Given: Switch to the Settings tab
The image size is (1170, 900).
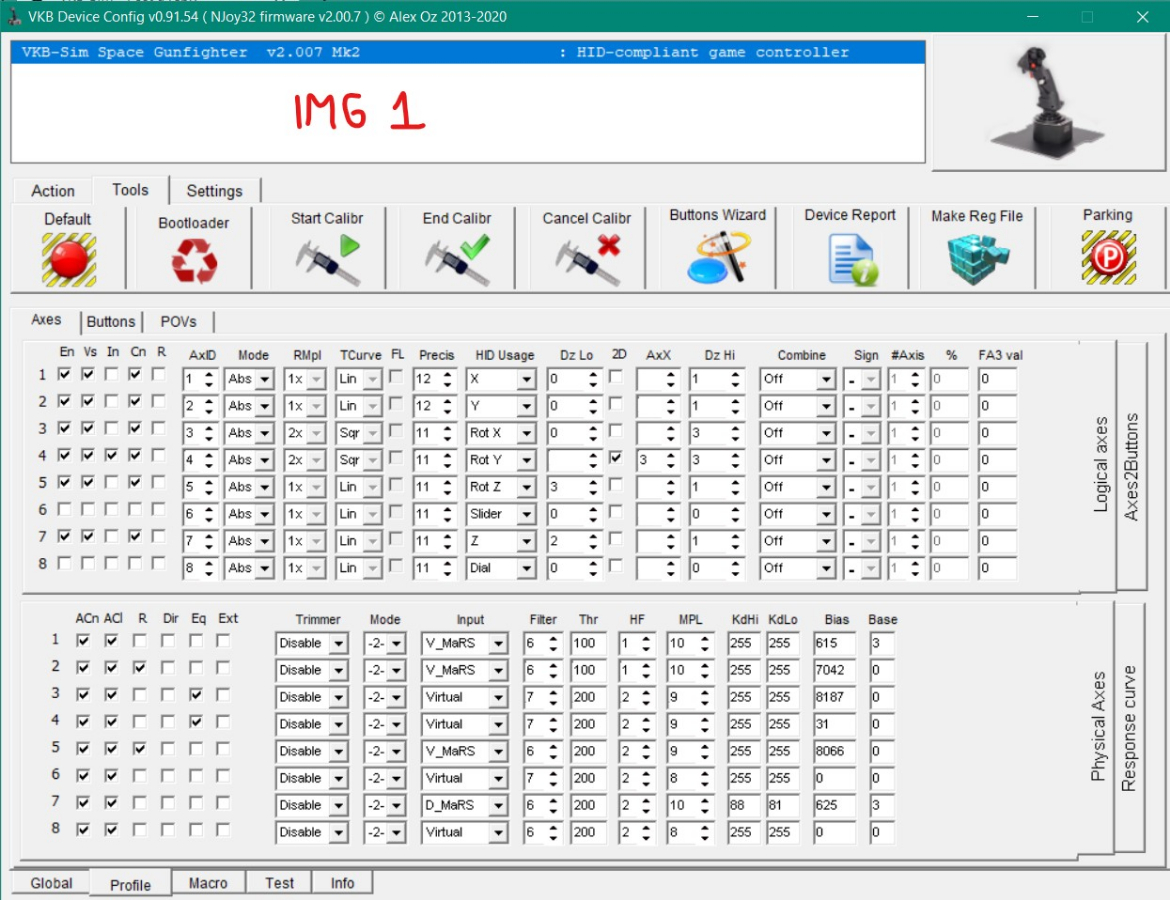Looking at the screenshot, I should pos(214,191).
